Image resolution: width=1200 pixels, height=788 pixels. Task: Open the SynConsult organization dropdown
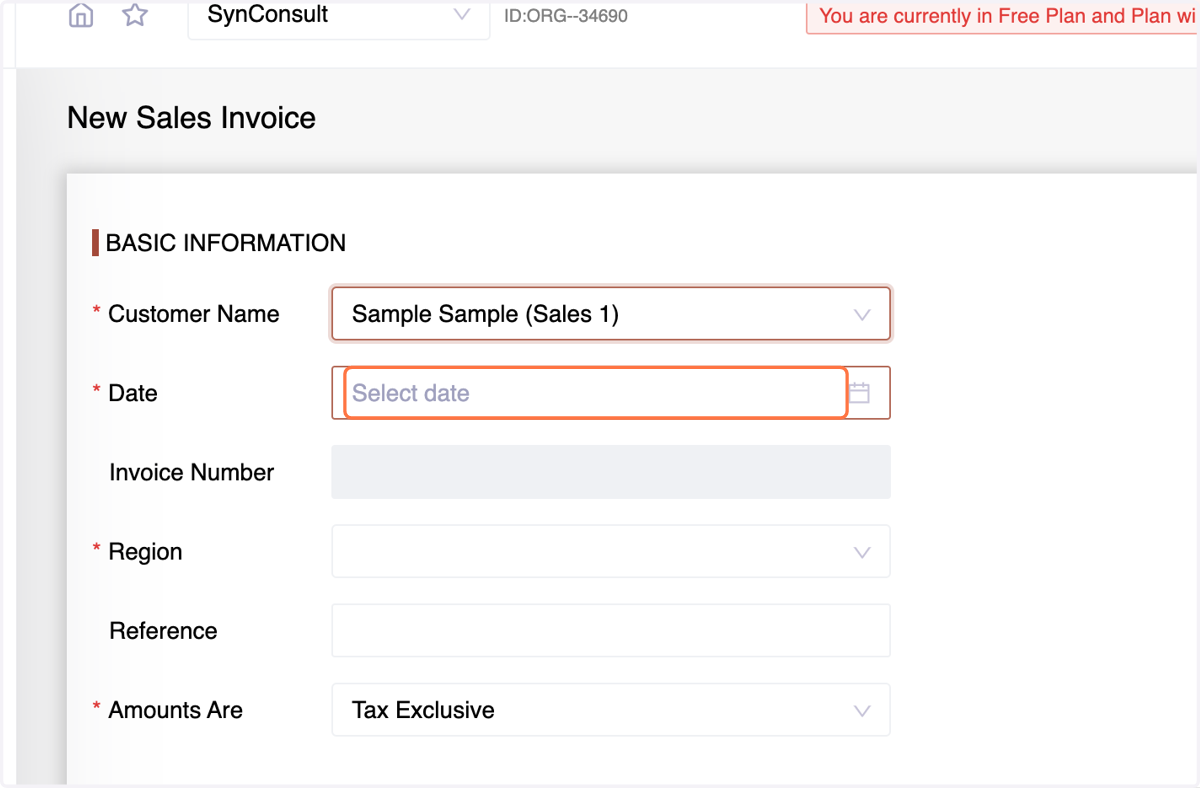tap(339, 16)
